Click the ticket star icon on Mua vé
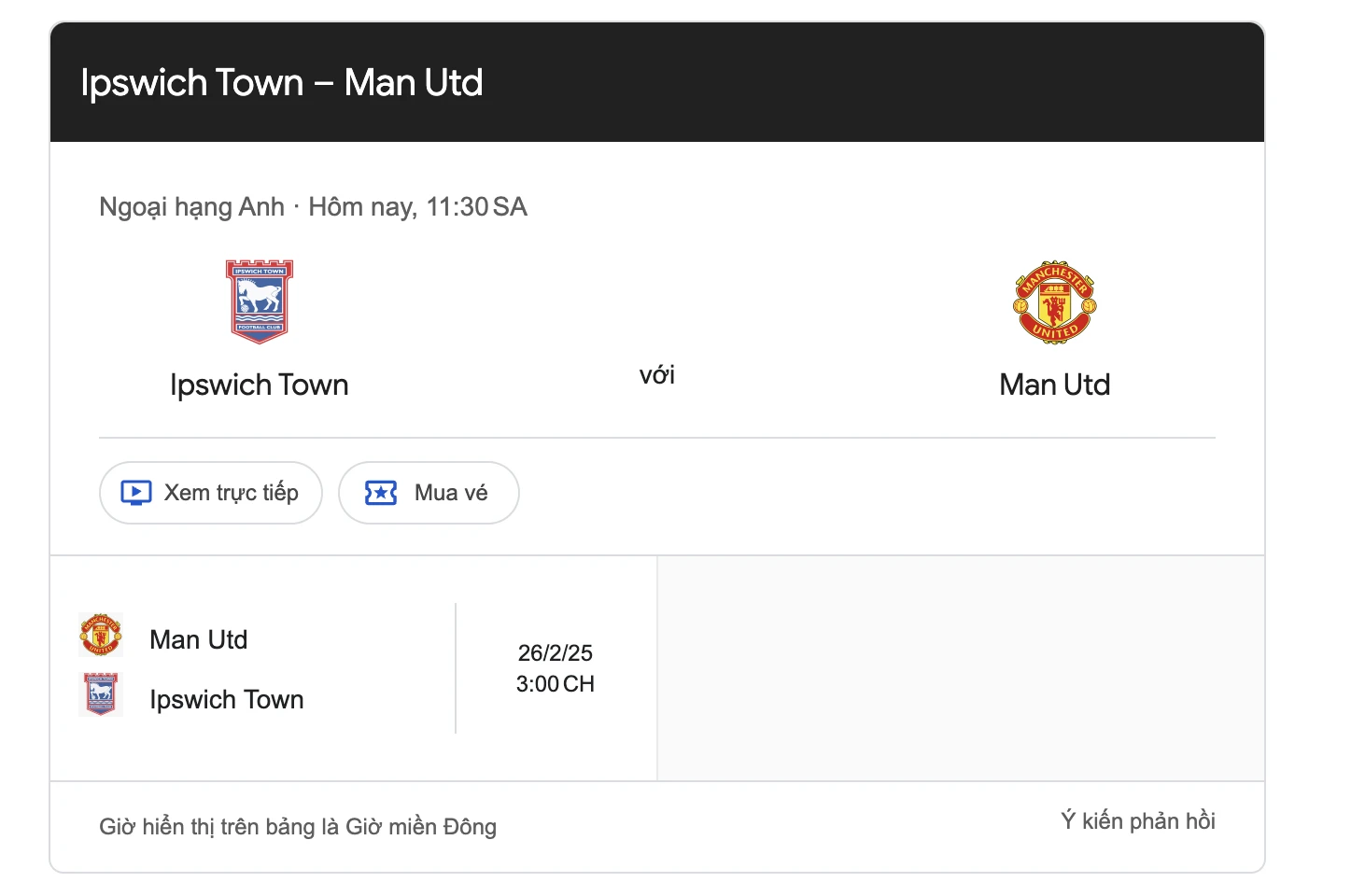The height and width of the screenshot is (896, 1365). 381,493
